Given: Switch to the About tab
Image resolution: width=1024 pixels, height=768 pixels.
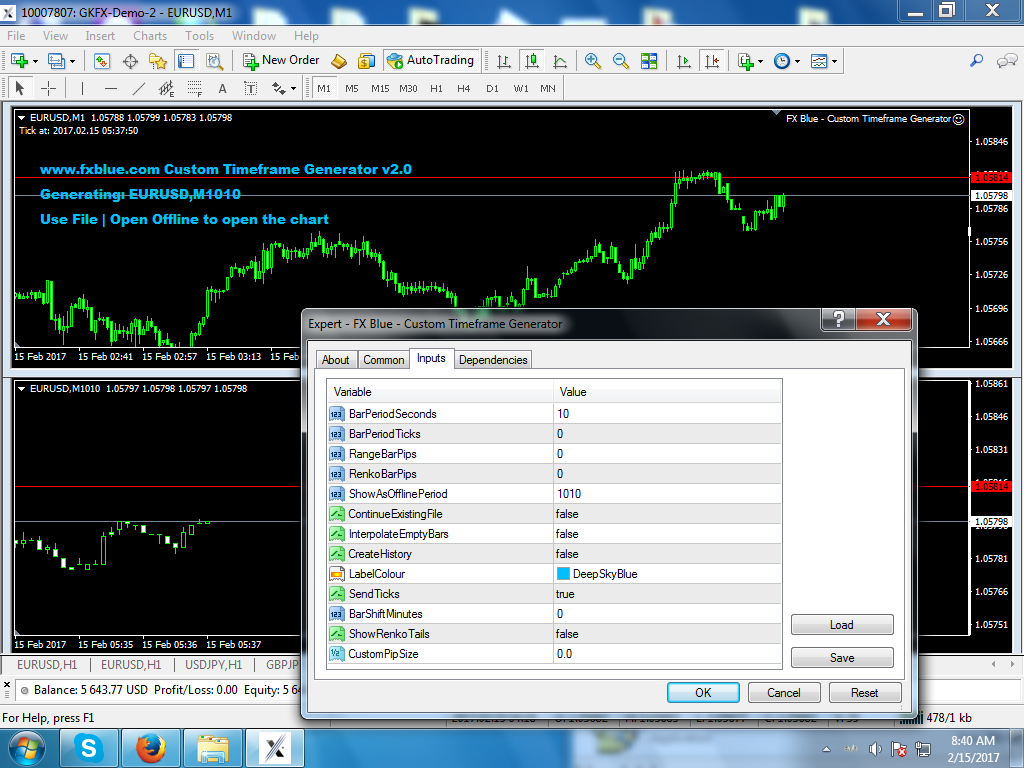Looking at the screenshot, I should pos(335,360).
